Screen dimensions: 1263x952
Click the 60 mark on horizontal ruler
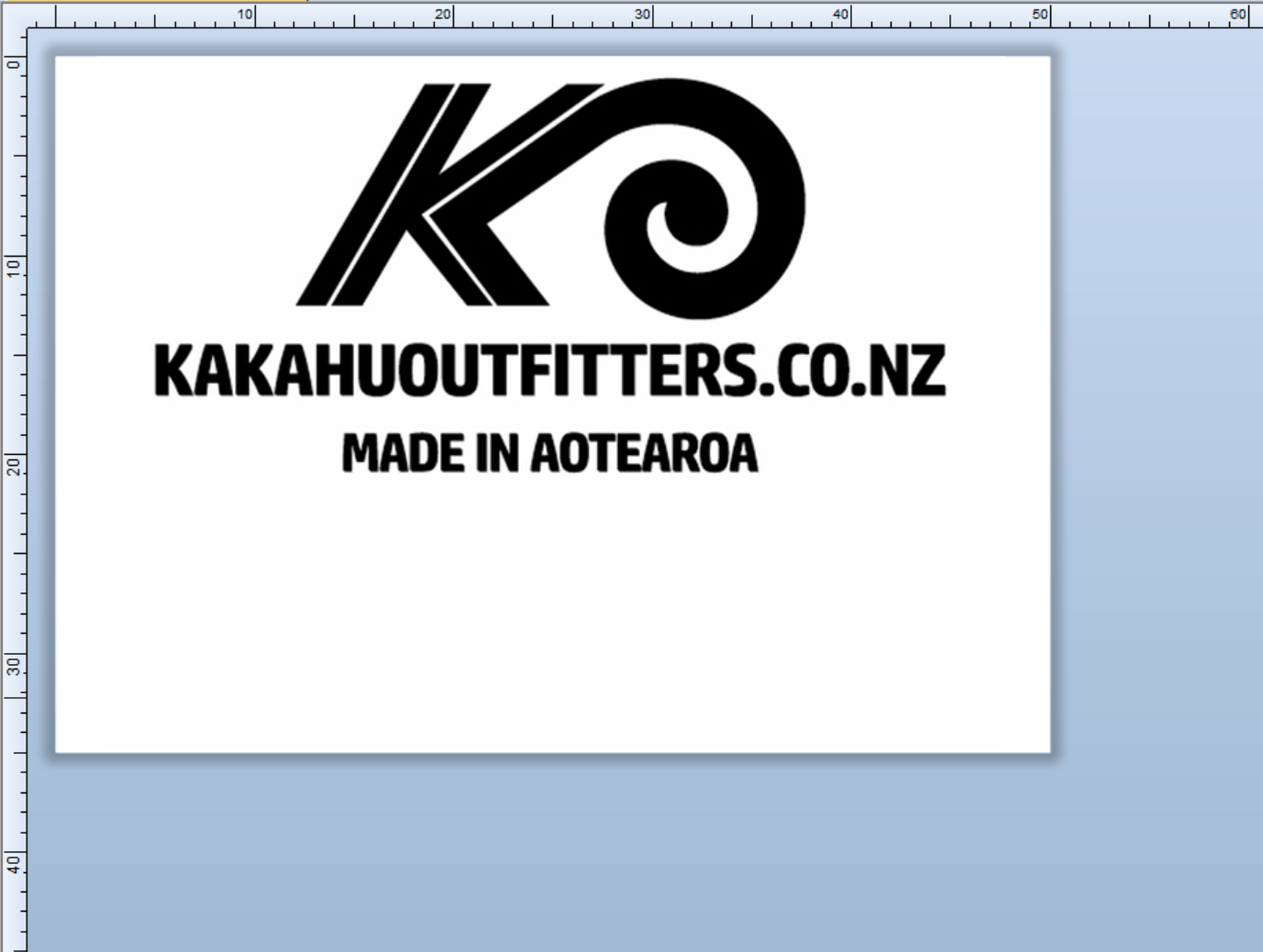(1238, 15)
